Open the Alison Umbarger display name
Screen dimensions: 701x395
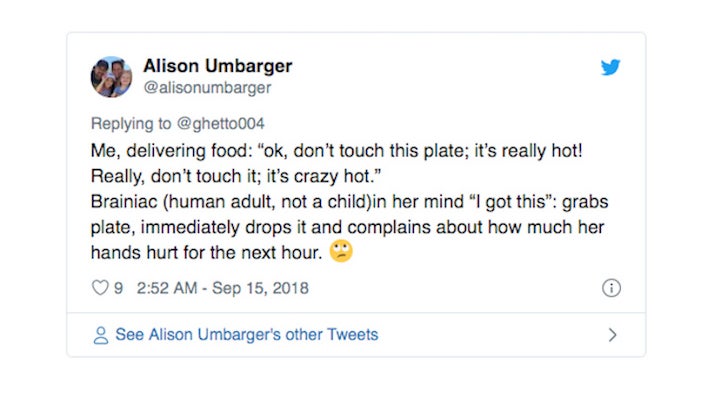[x=218, y=66]
